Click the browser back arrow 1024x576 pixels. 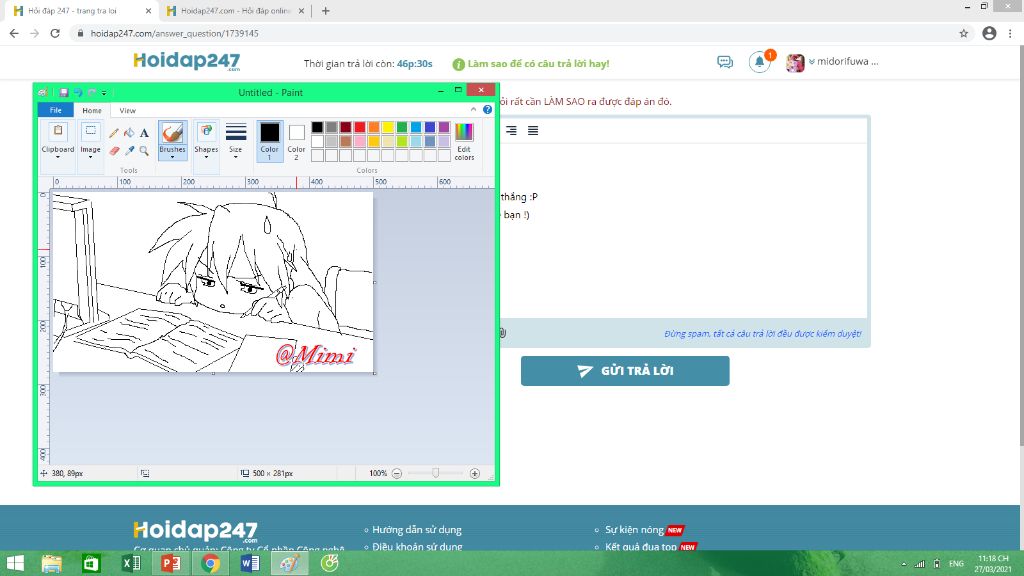(14, 33)
